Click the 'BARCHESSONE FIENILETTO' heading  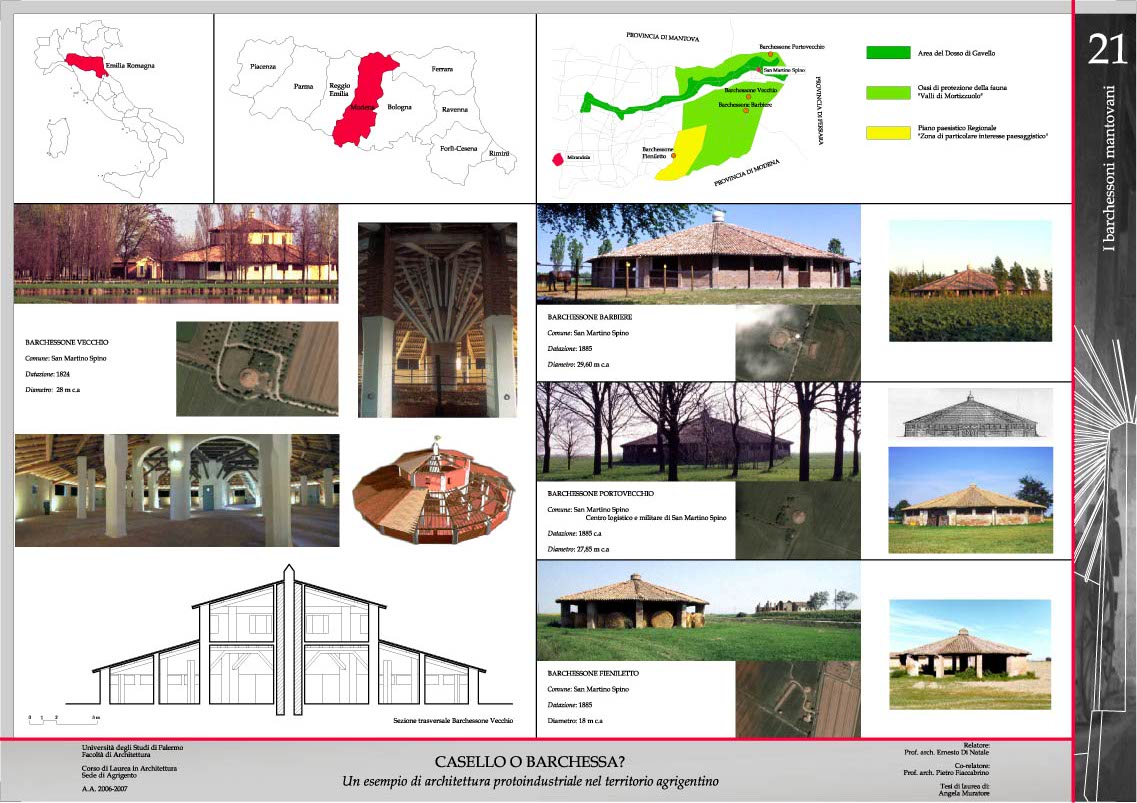(593, 673)
